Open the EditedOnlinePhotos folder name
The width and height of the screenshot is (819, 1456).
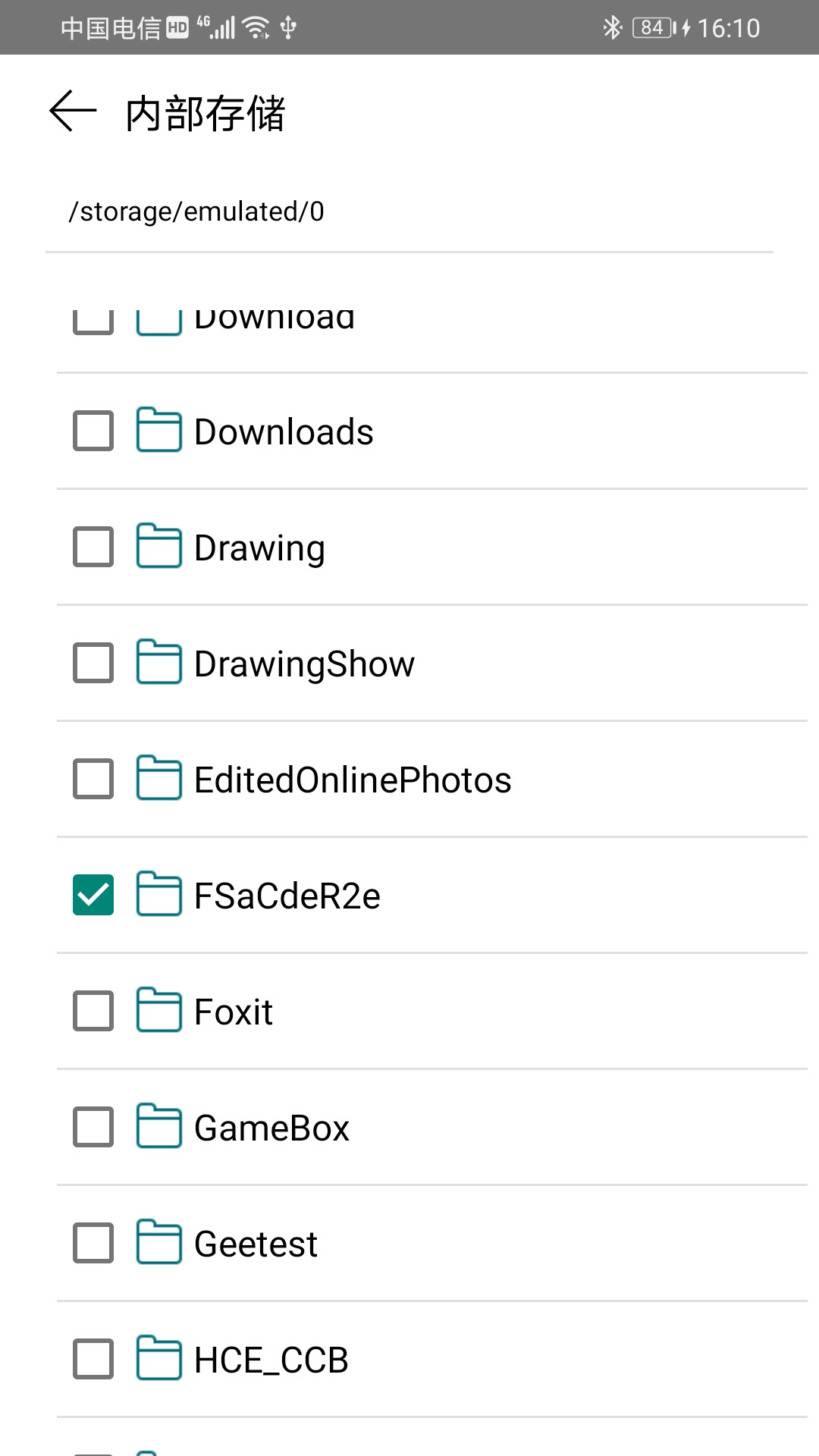point(353,780)
